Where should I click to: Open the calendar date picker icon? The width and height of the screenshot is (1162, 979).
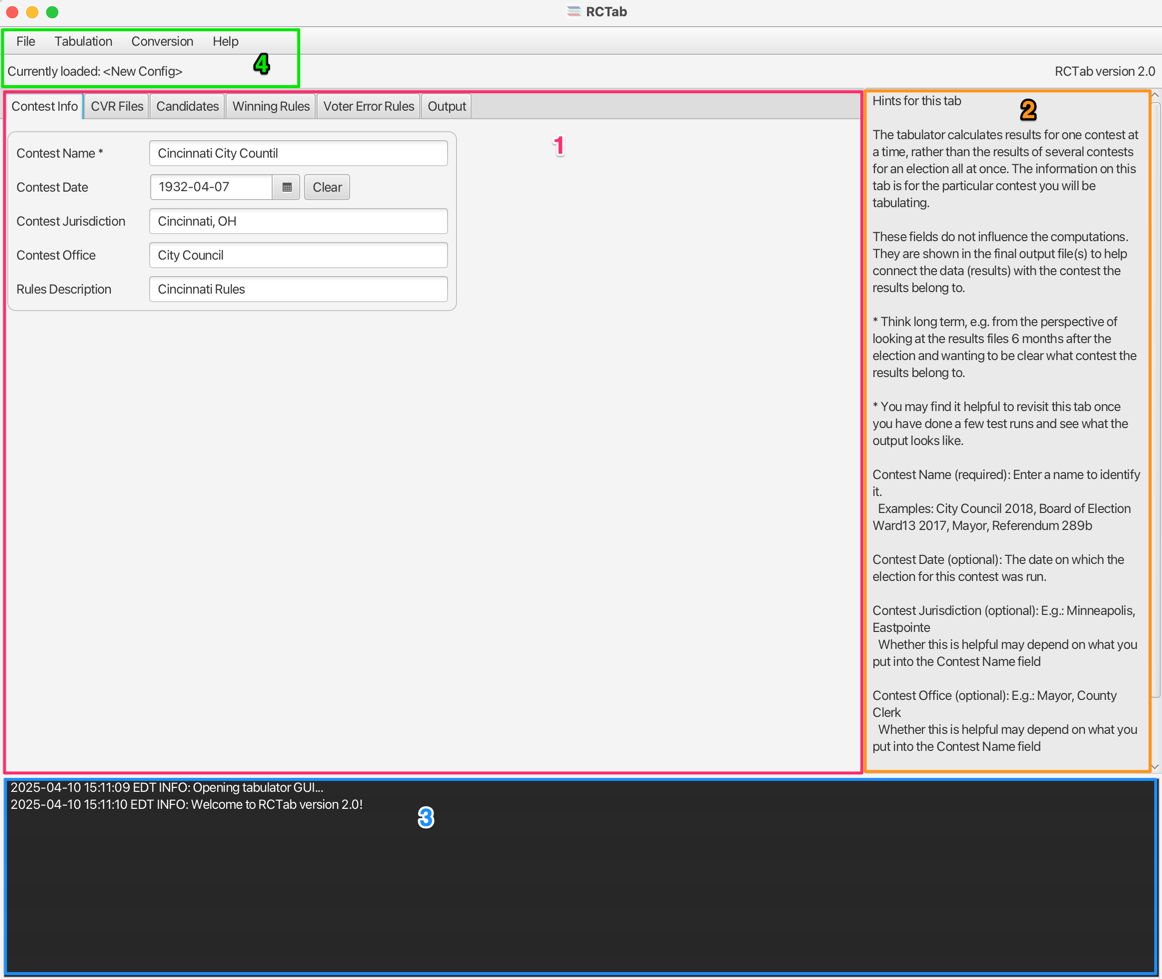[286, 187]
